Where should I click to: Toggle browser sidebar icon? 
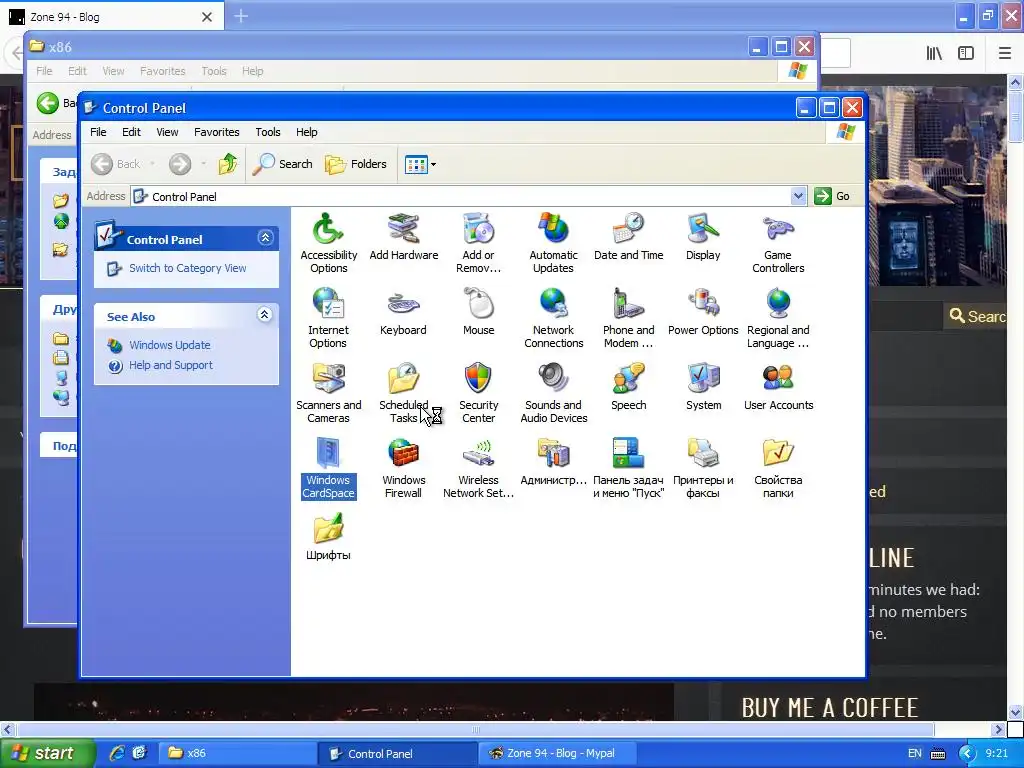click(x=966, y=53)
